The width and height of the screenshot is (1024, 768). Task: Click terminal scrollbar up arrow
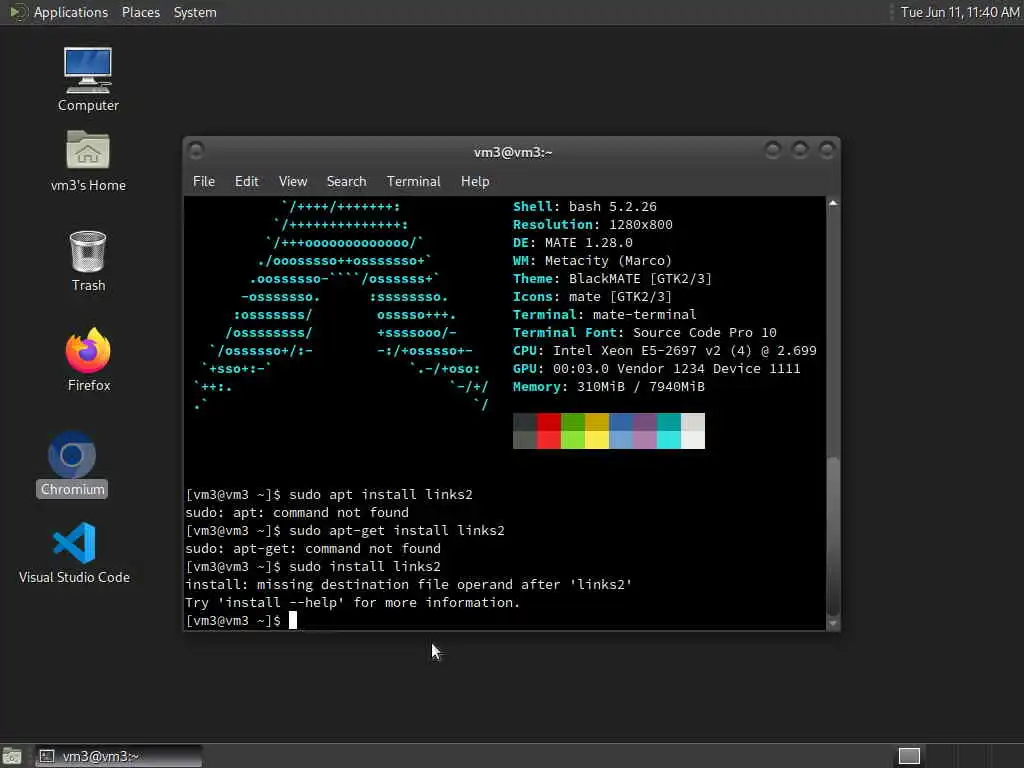click(833, 204)
